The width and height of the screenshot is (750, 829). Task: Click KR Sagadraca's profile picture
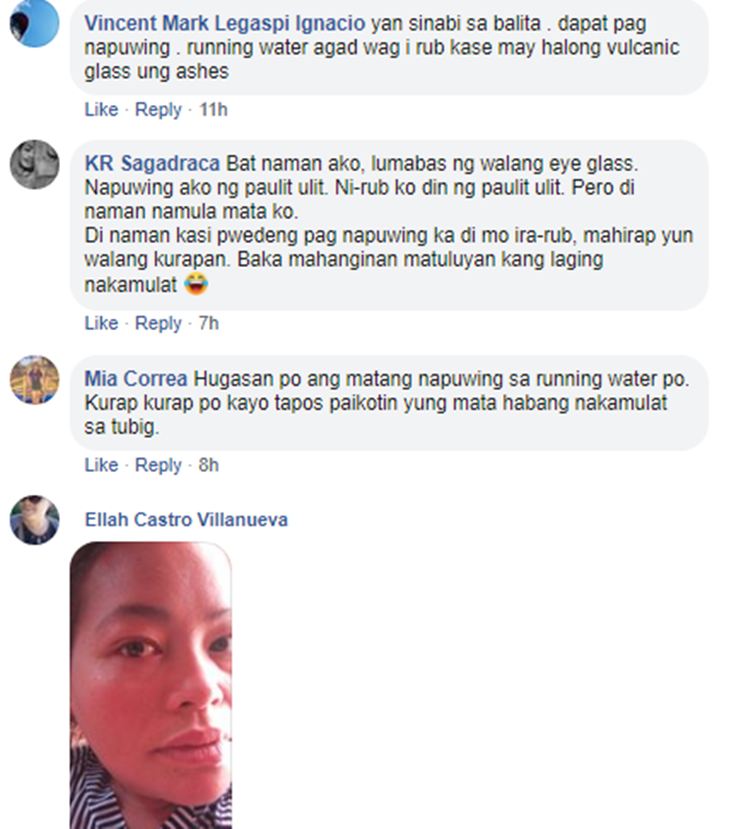point(34,164)
